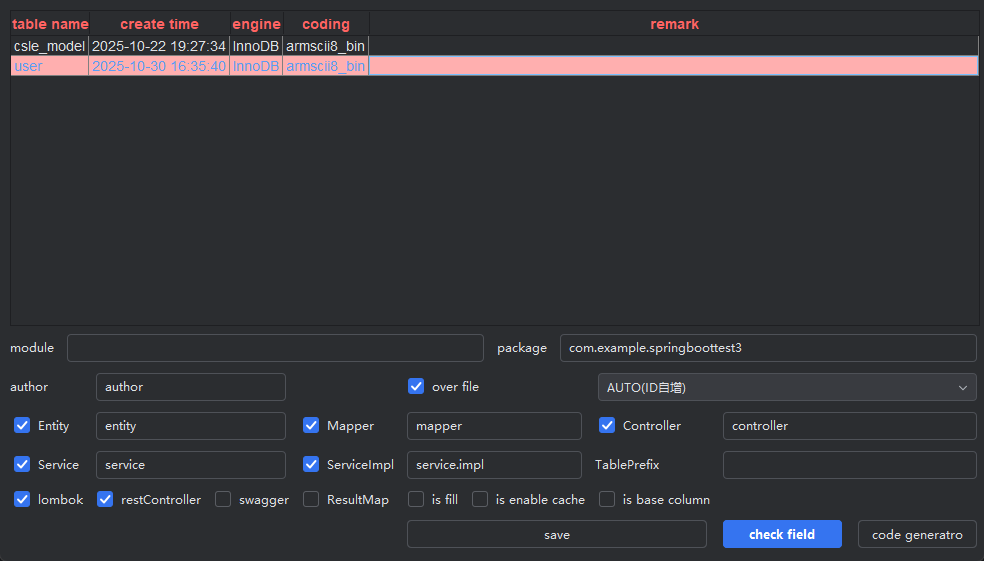Select the csle_model table row

[49, 46]
